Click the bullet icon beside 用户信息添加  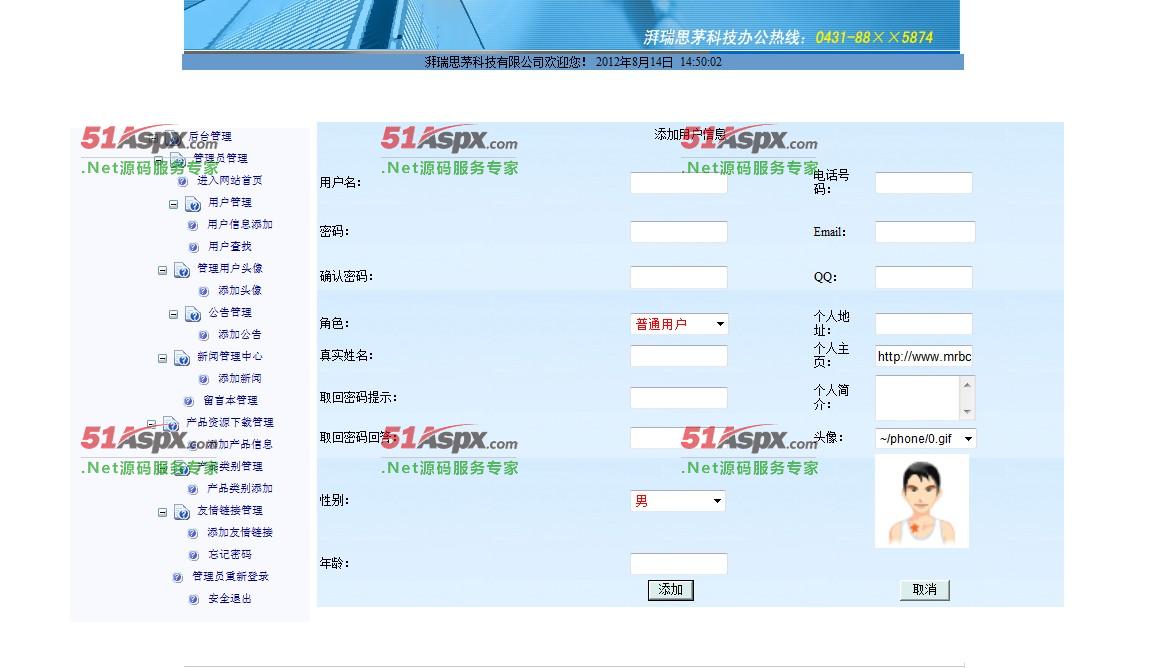pos(193,225)
